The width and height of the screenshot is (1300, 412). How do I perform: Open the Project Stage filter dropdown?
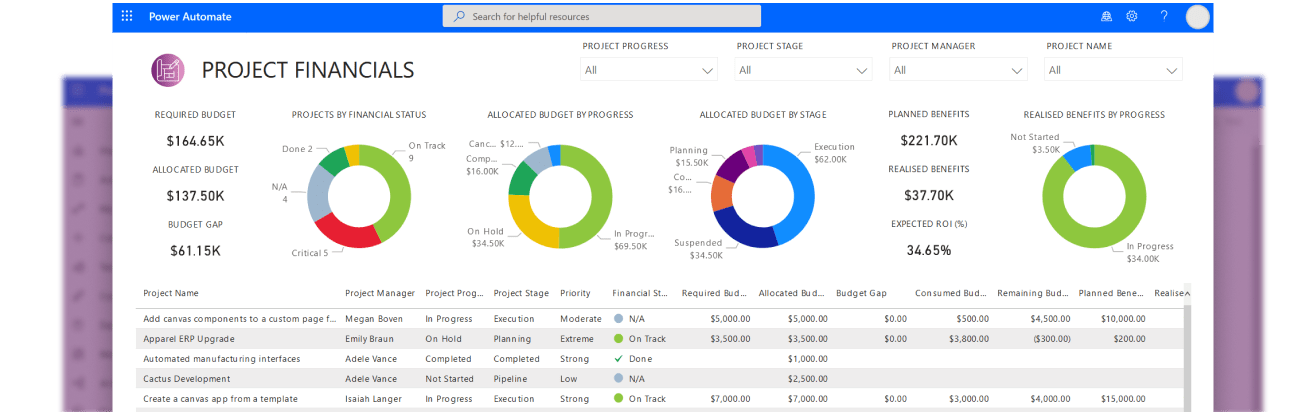tap(804, 70)
